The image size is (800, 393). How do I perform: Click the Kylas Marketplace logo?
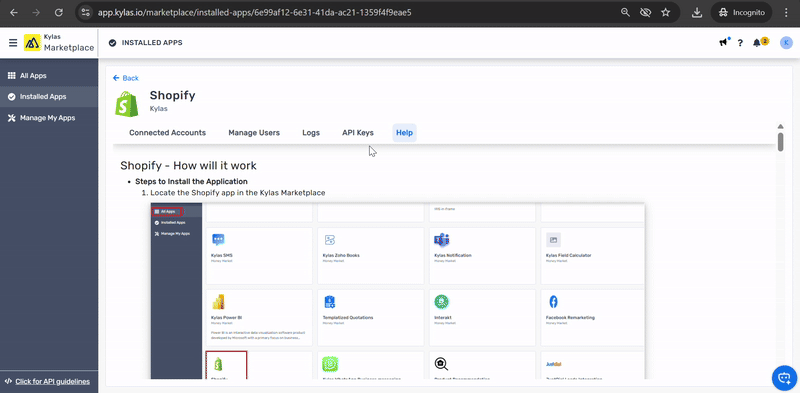tap(59, 43)
